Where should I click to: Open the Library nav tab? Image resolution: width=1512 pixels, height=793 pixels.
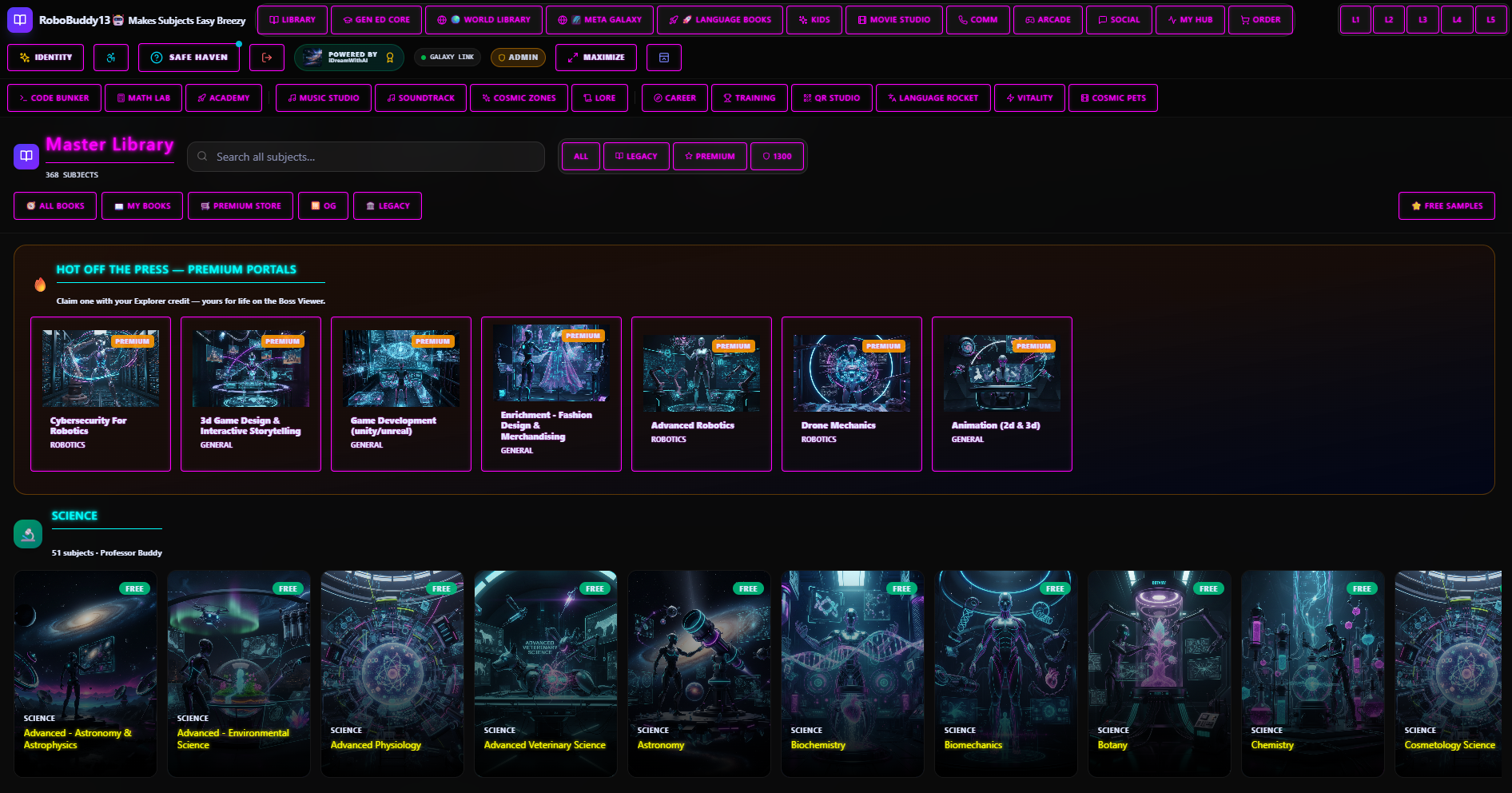click(292, 20)
